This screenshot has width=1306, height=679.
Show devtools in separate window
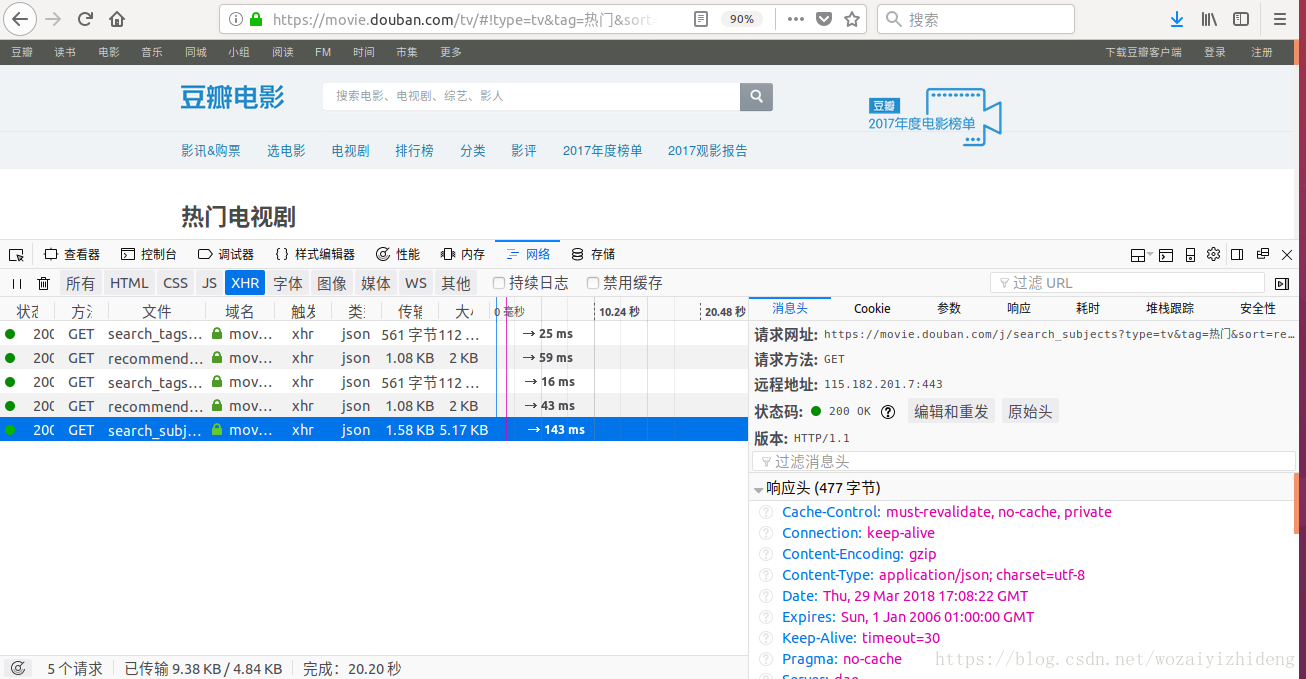pos(1263,254)
